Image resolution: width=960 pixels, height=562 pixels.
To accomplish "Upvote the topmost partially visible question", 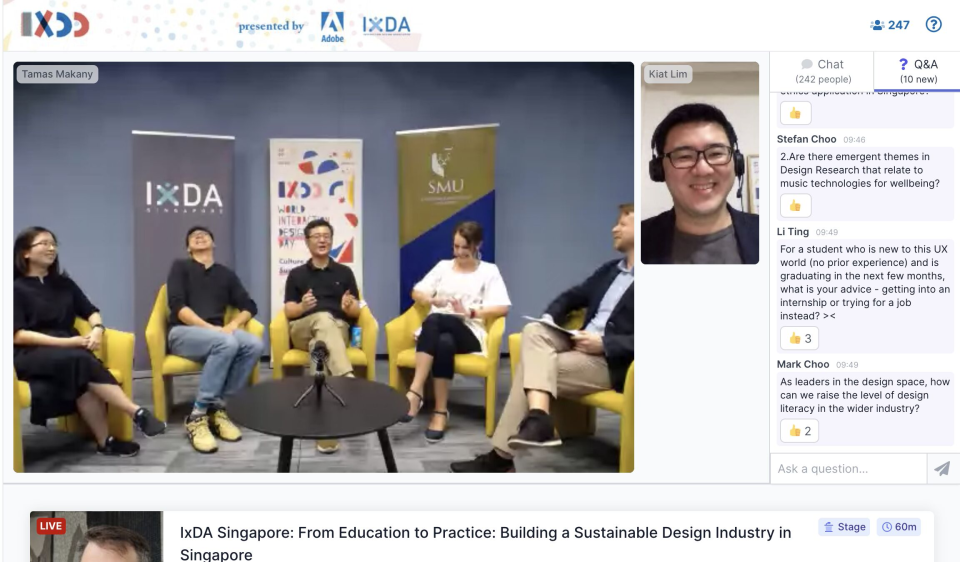I will point(795,113).
